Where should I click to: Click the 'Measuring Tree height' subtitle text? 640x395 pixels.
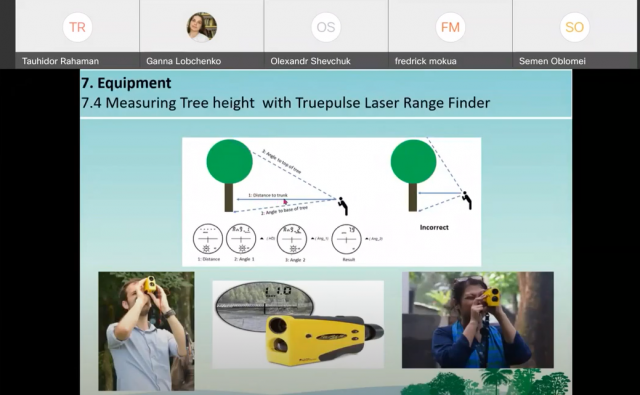point(180,103)
